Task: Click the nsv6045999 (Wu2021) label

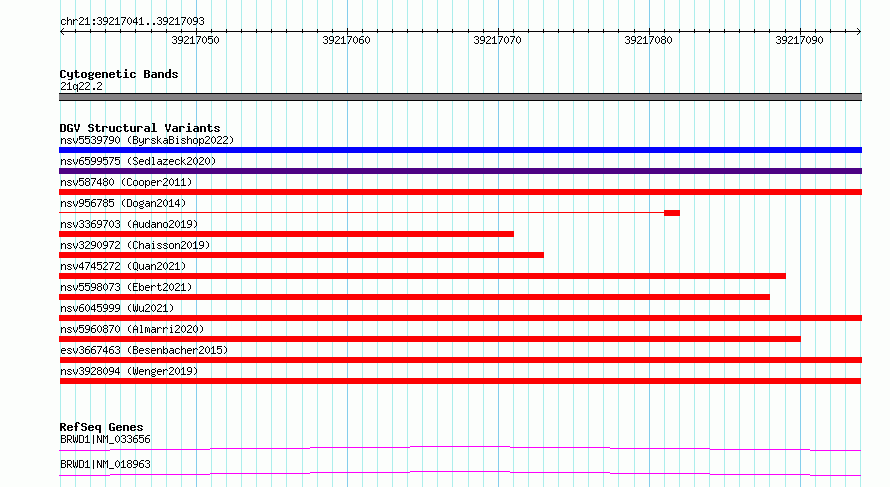Action: 117,308
